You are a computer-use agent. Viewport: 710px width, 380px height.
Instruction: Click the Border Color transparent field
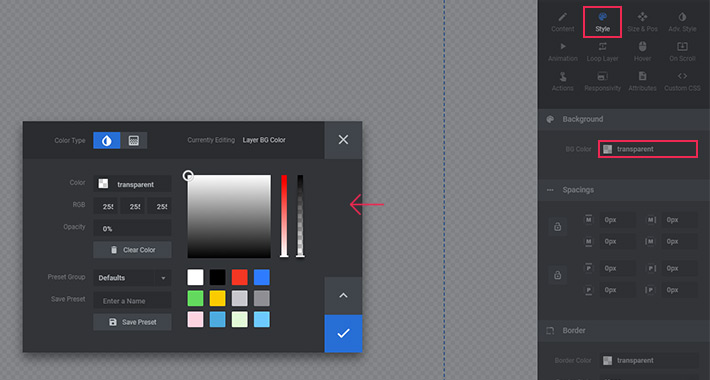(x=649, y=361)
